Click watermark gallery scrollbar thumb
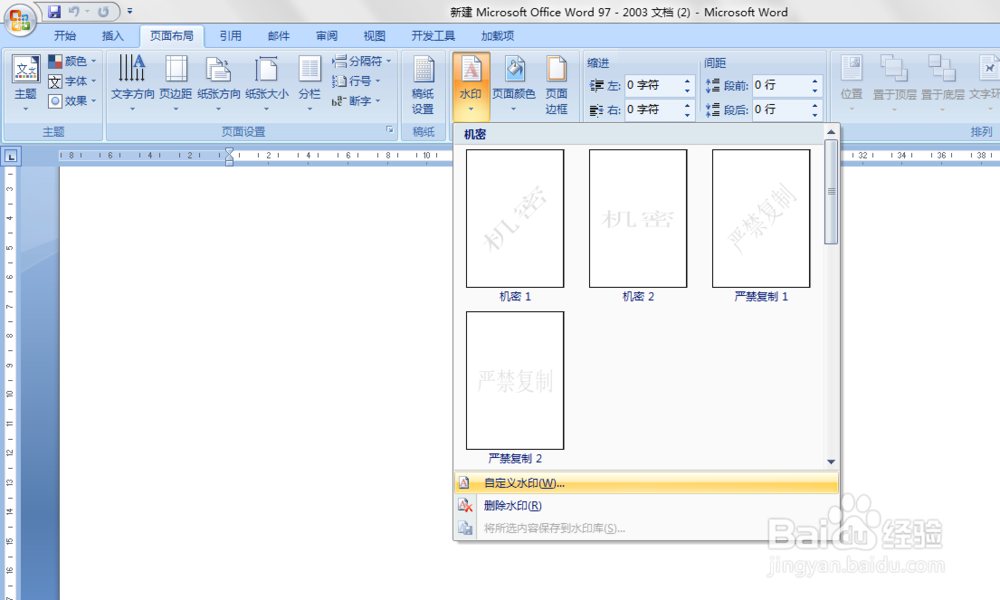Screen dimensions: 1000x600 tap(830, 191)
